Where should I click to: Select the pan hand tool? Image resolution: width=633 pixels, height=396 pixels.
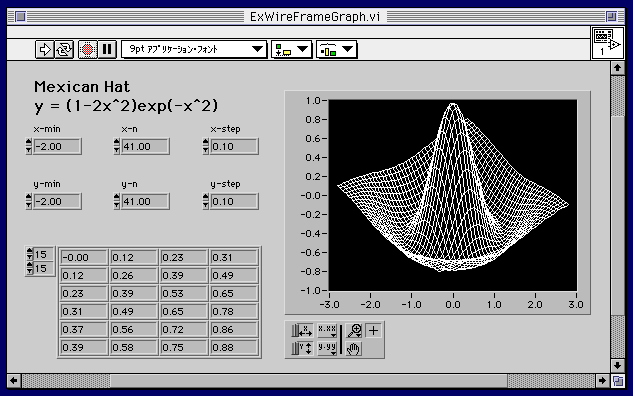[x=354, y=348]
